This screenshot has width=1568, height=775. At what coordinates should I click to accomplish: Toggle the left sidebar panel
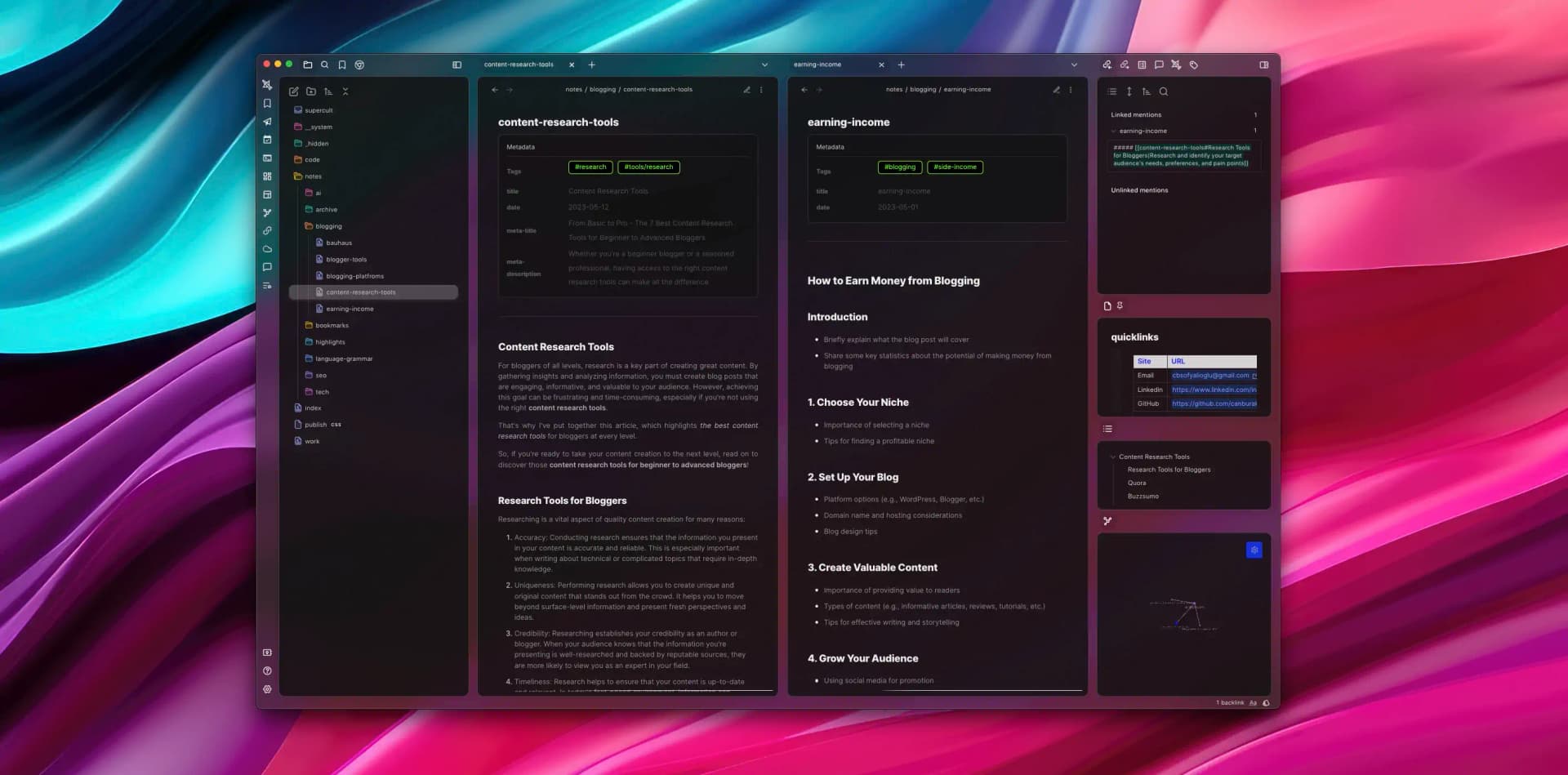point(457,65)
